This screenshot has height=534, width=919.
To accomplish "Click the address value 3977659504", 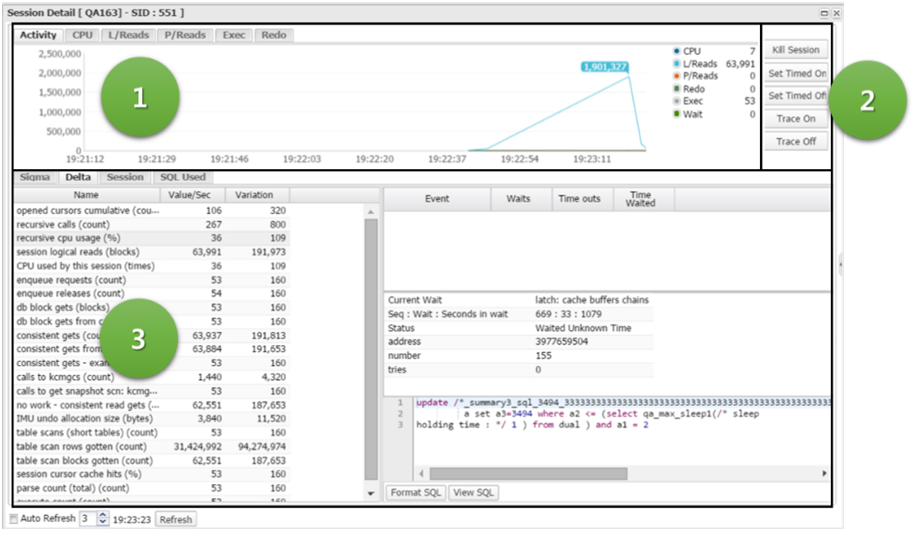I will (561, 342).
